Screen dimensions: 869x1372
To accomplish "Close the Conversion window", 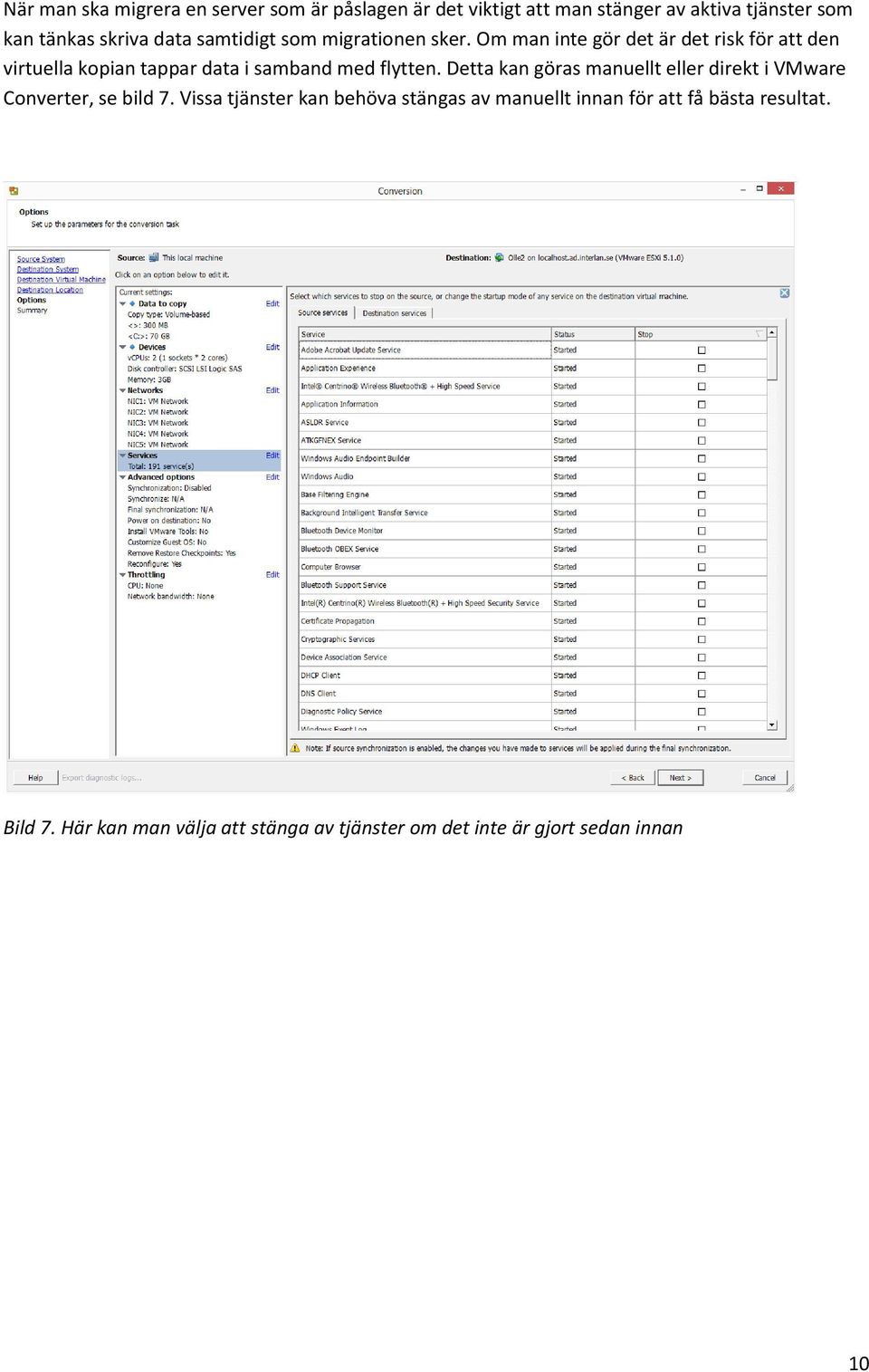I will point(780,188).
